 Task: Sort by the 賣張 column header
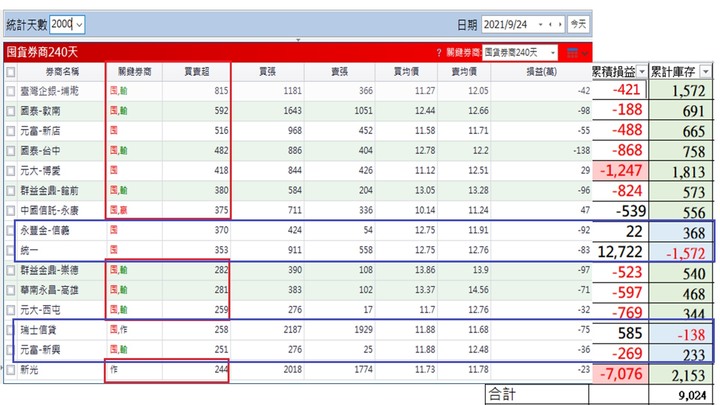(x=340, y=72)
